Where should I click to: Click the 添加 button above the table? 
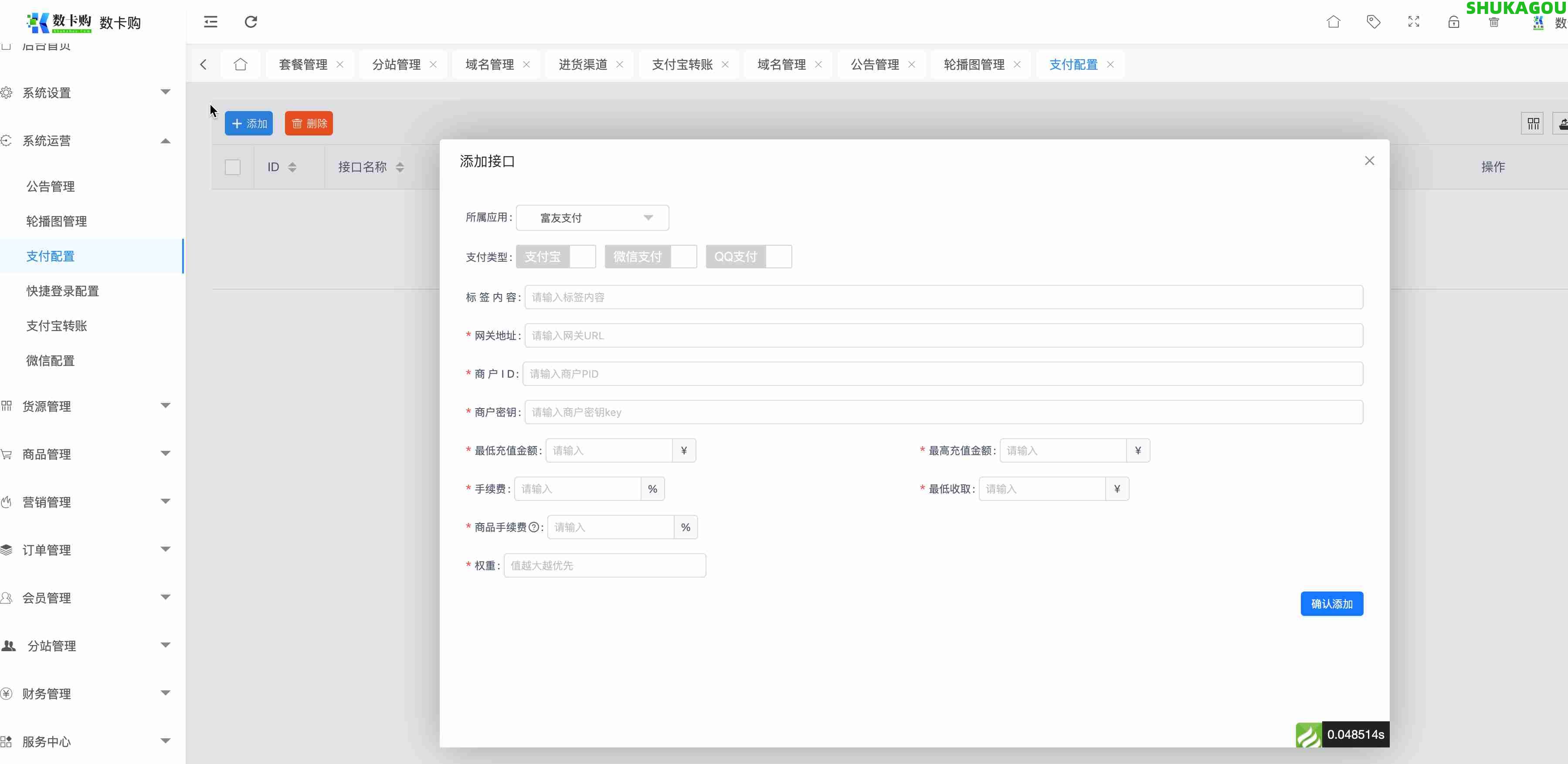tap(248, 123)
